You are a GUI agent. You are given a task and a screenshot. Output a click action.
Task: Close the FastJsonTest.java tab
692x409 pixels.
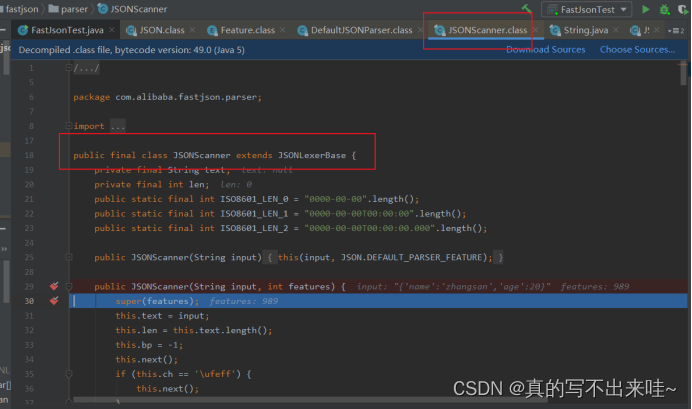[x=112, y=30]
